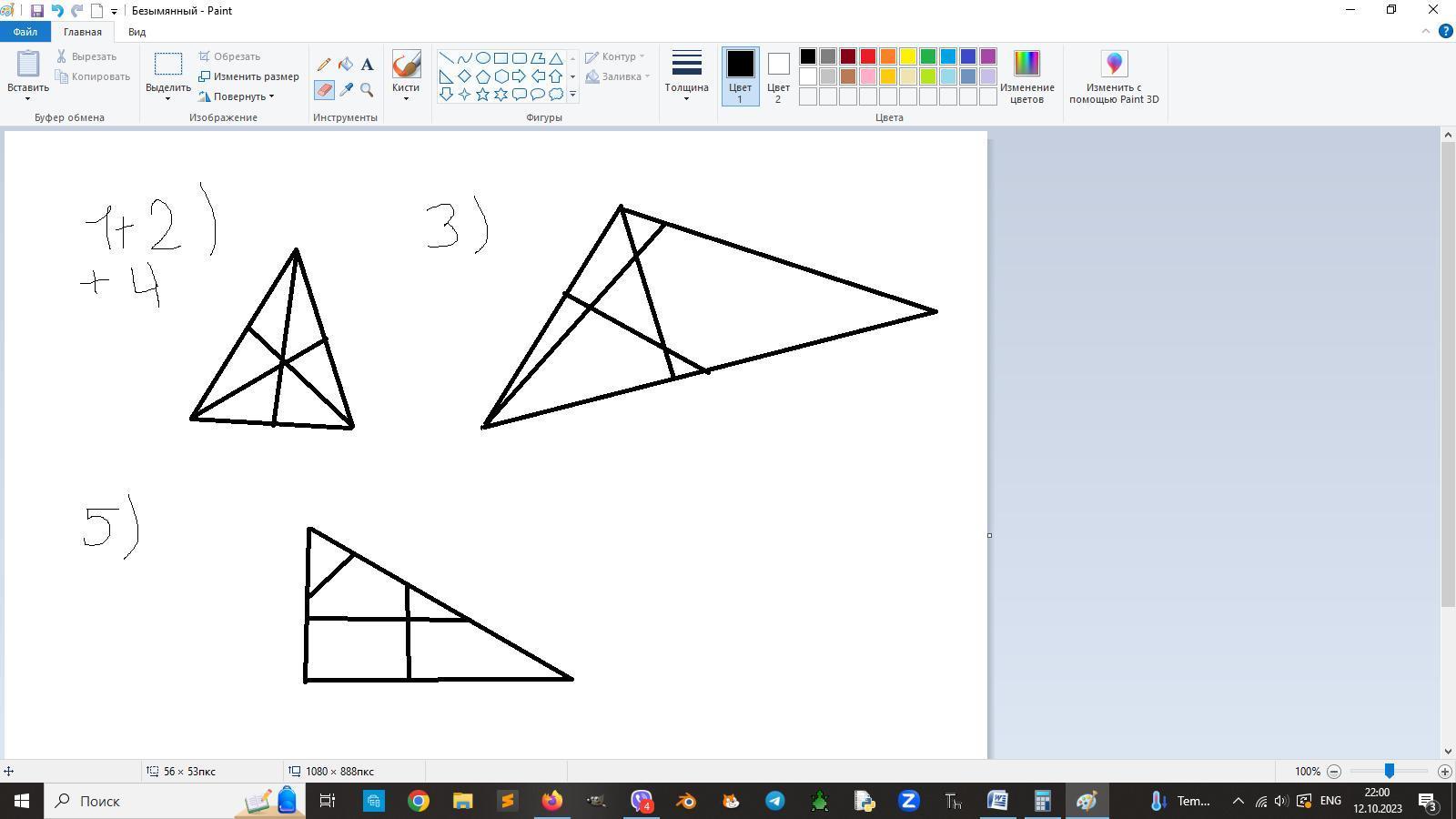Click the vertical scrollbar thumb
This screenshot has height=819, width=1456.
[x=1448, y=374]
